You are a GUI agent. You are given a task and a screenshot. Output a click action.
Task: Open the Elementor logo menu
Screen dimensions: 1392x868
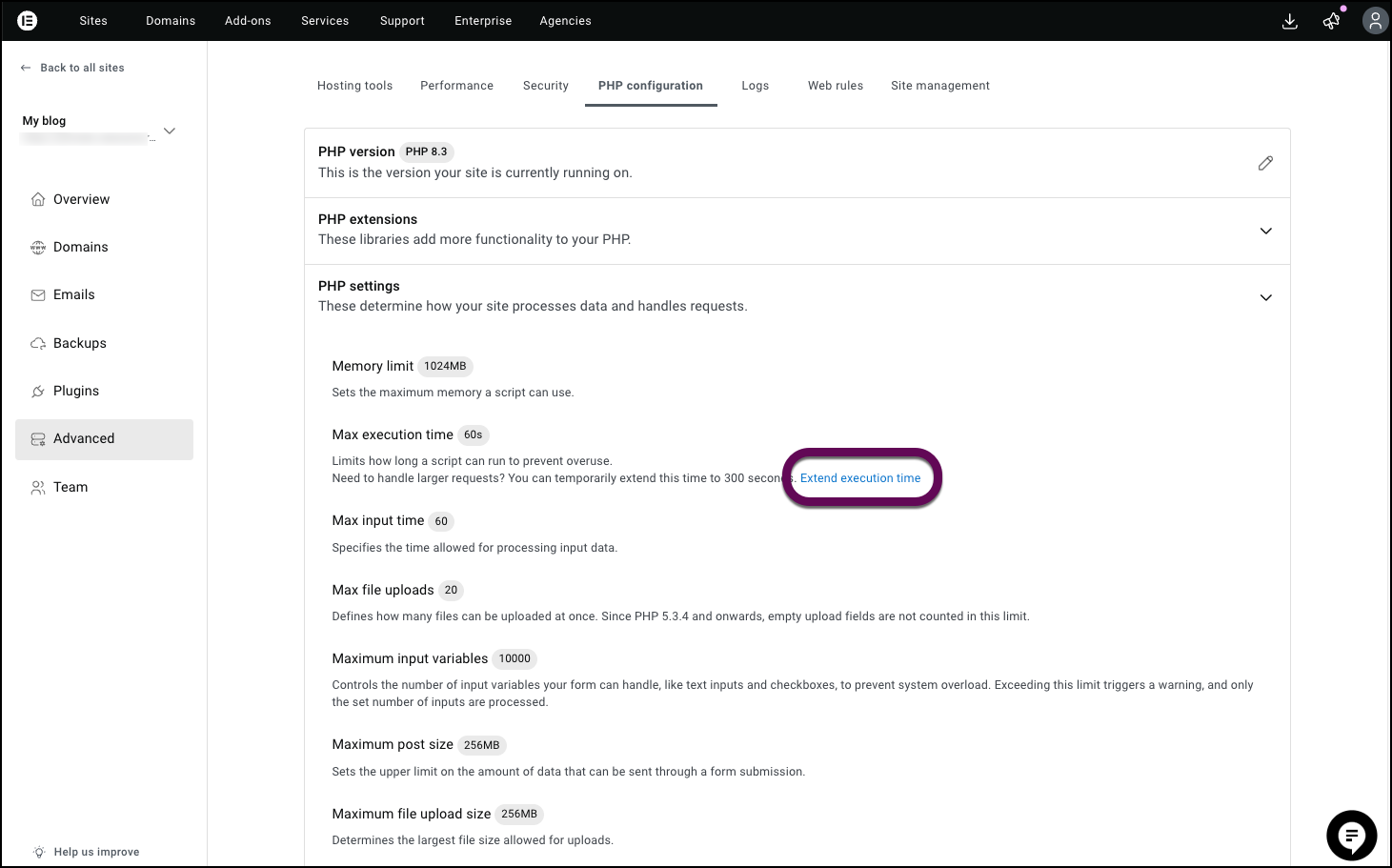point(27,20)
